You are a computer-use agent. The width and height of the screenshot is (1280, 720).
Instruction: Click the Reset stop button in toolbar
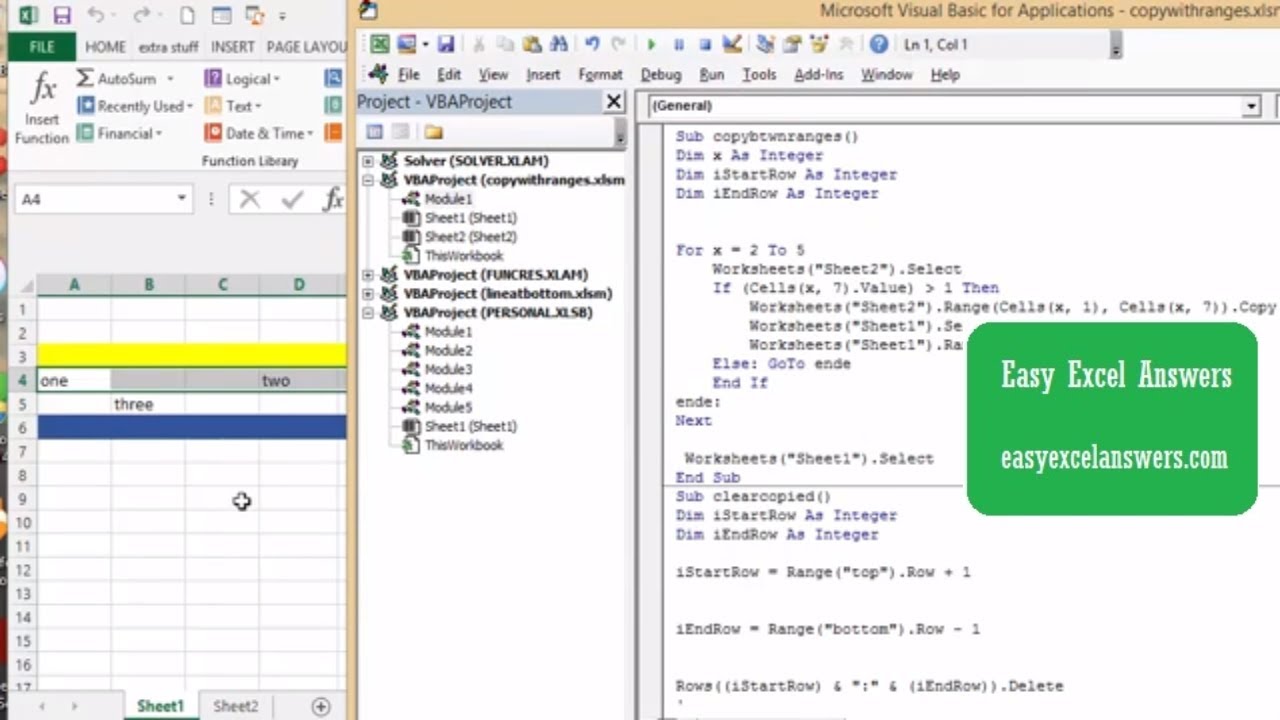tap(705, 45)
